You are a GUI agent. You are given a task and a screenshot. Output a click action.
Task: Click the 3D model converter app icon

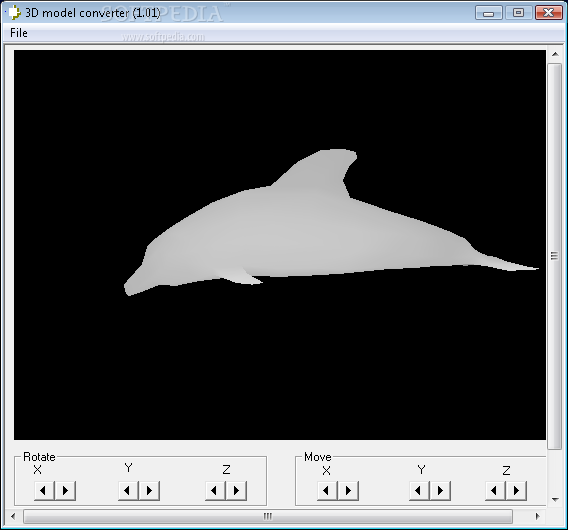[14, 13]
